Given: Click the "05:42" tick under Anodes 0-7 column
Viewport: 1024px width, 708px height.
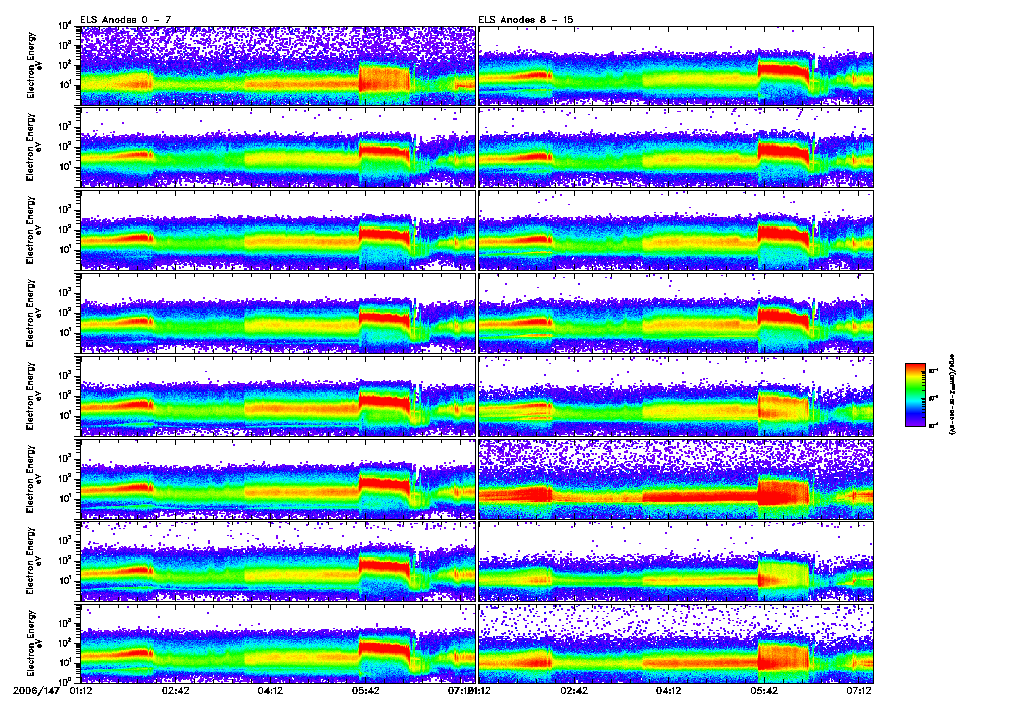Looking at the screenshot, I should tap(366, 690).
